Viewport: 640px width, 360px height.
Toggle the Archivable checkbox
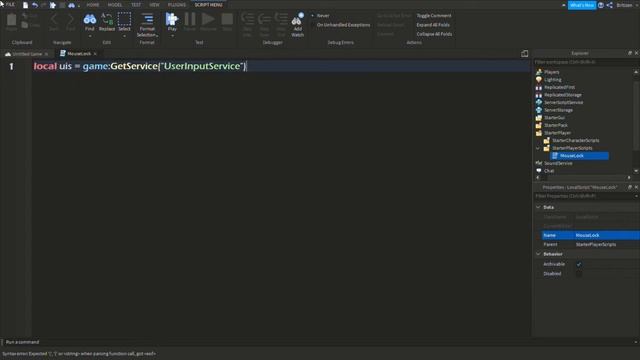click(579, 264)
